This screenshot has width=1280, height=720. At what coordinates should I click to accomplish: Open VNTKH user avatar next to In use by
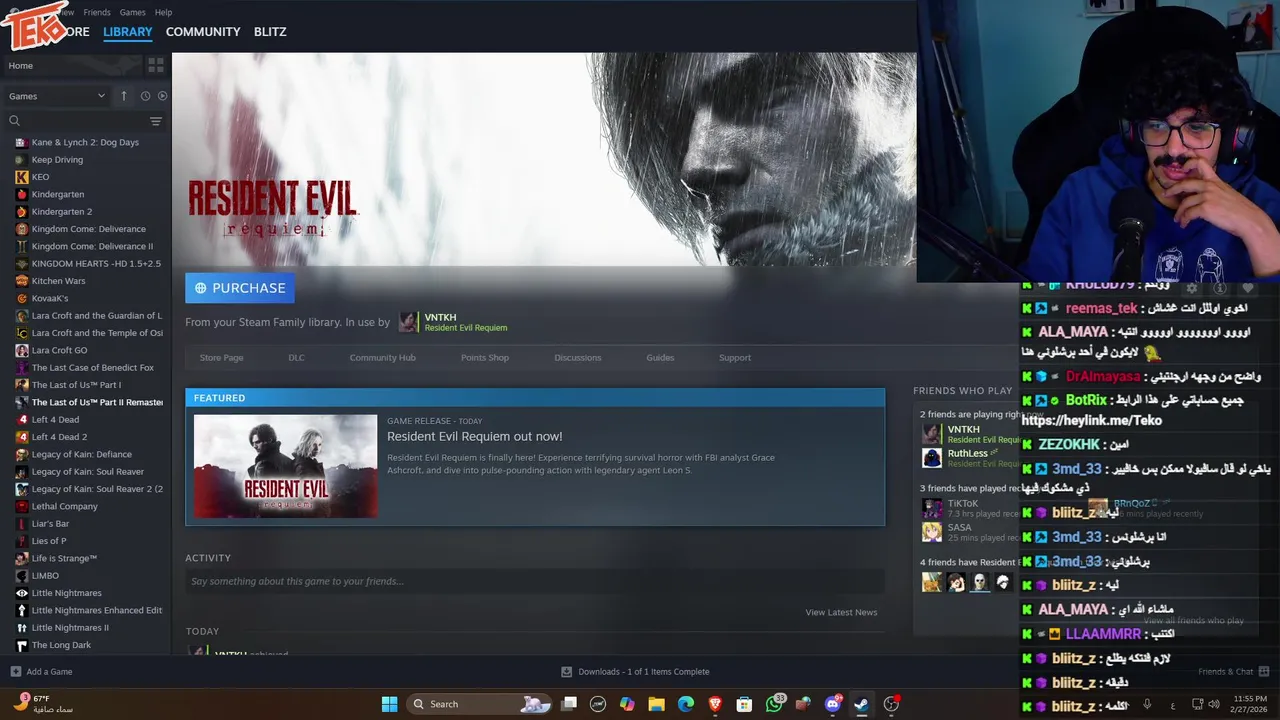click(408, 322)
